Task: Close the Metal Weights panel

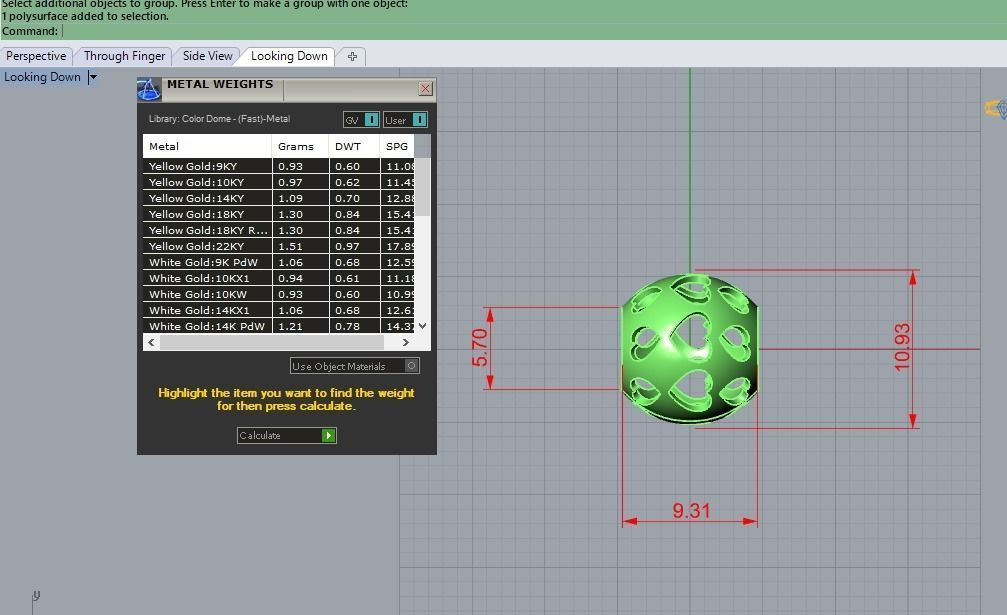Action: coord(425,89)
